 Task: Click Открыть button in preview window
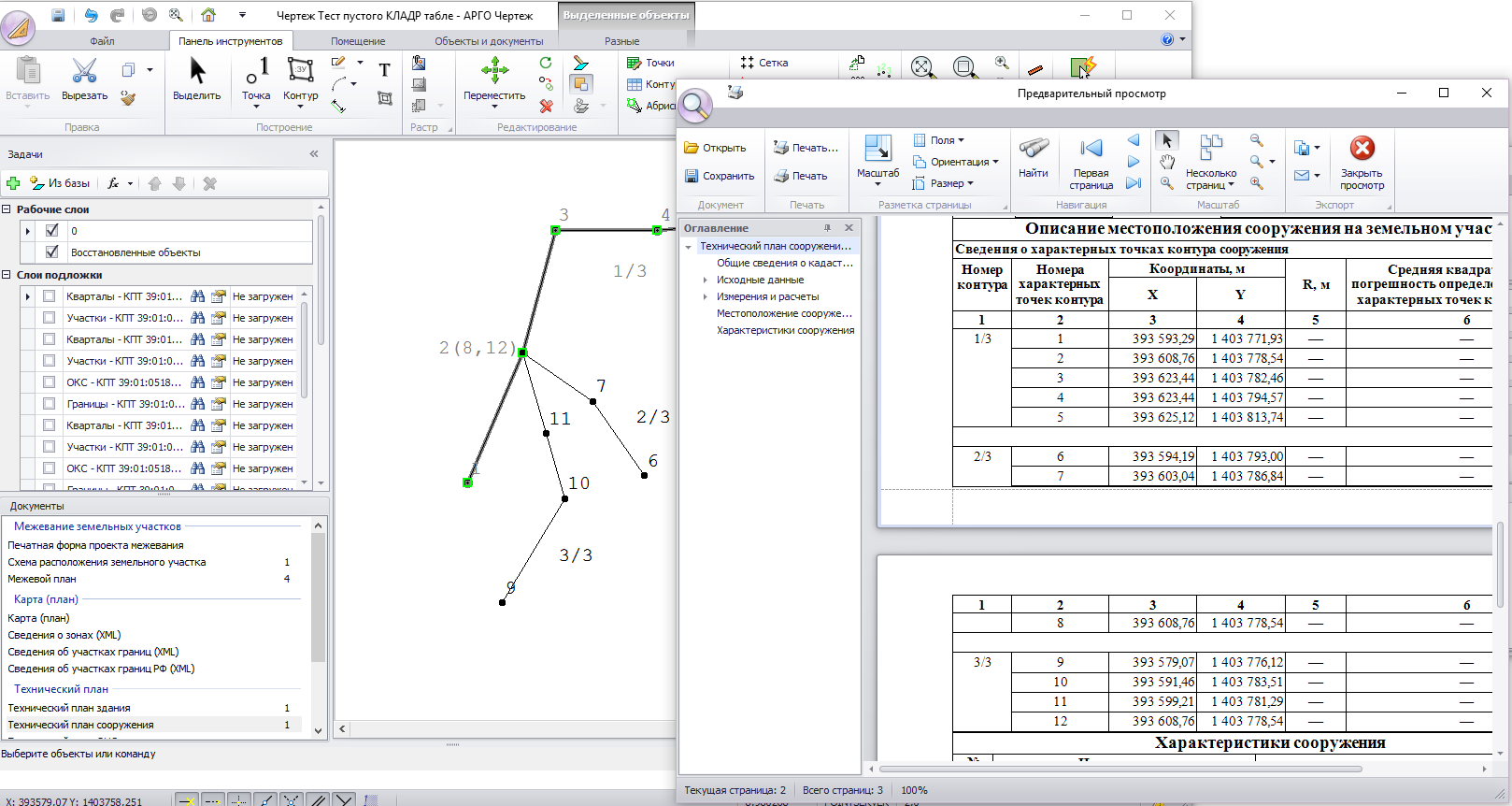coord(716,148)
